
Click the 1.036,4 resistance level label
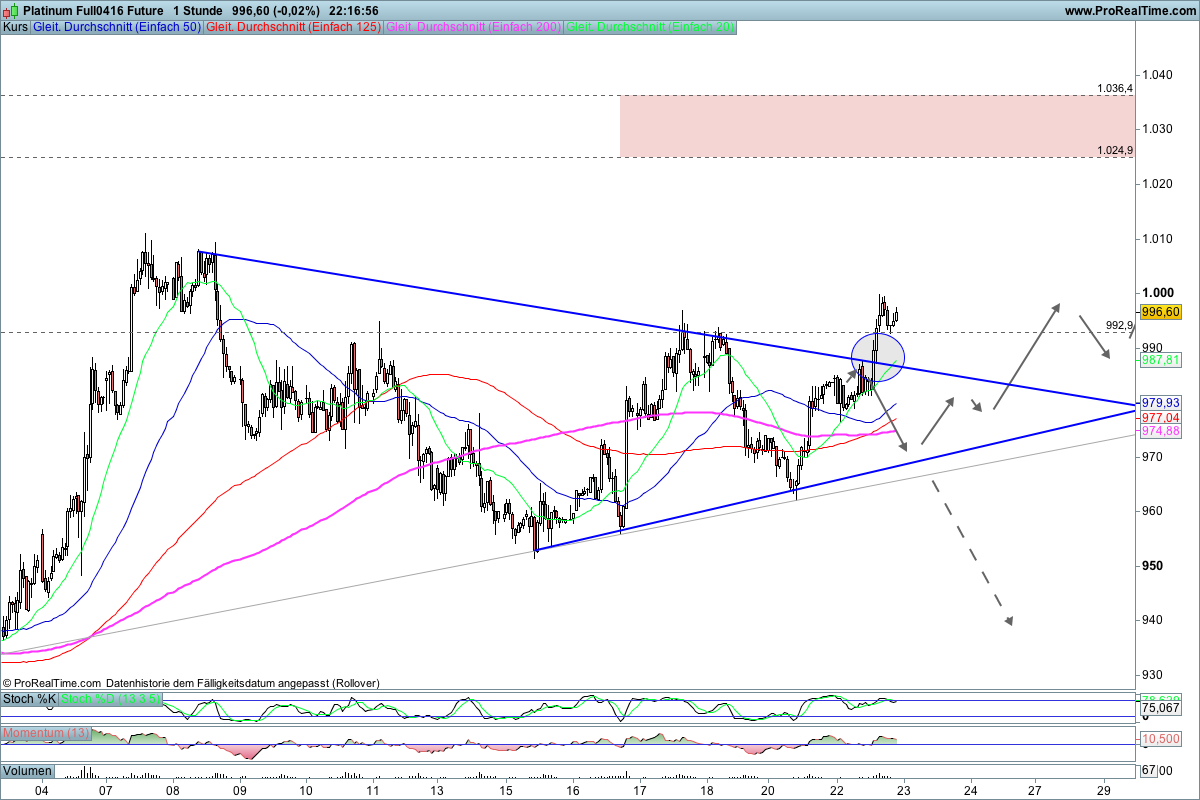pyautogui.click(x=1115, y=88)
